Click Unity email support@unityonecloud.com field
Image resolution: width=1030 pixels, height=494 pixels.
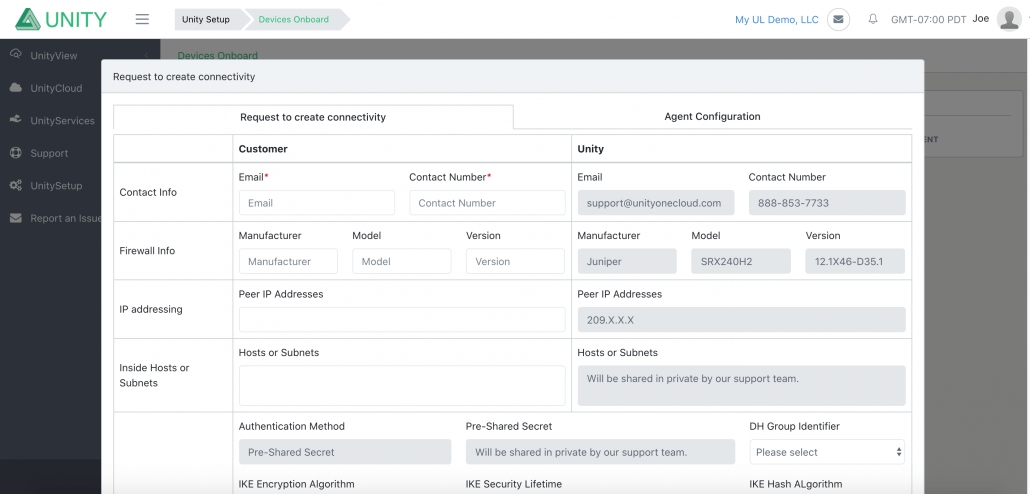click(x=656, y=203)
